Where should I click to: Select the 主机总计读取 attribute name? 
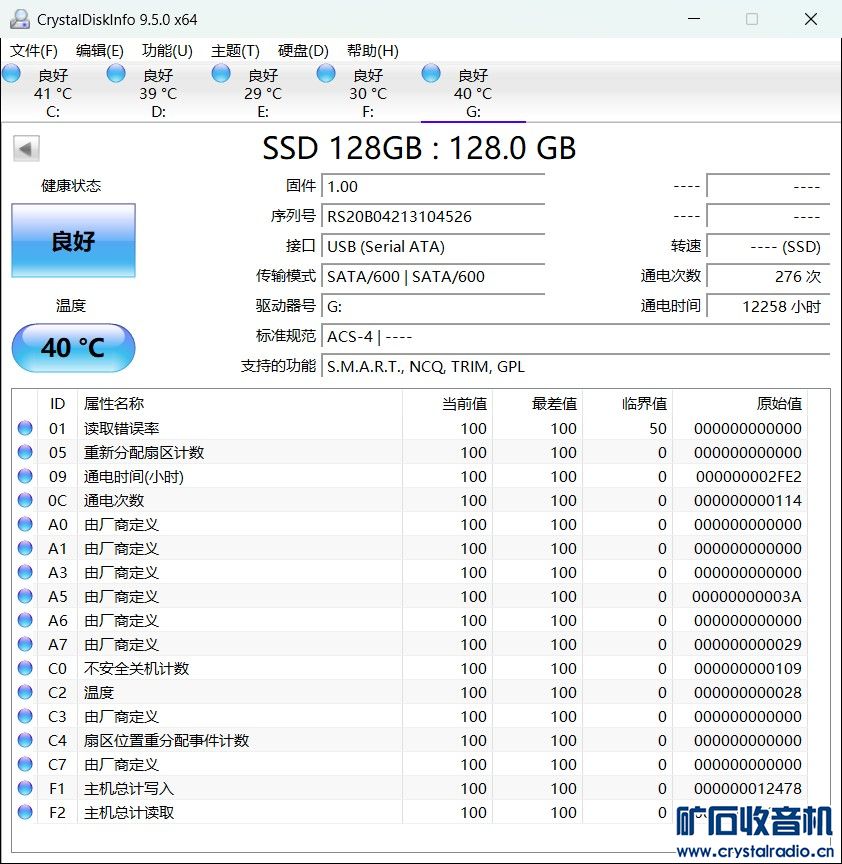(129, 812)
